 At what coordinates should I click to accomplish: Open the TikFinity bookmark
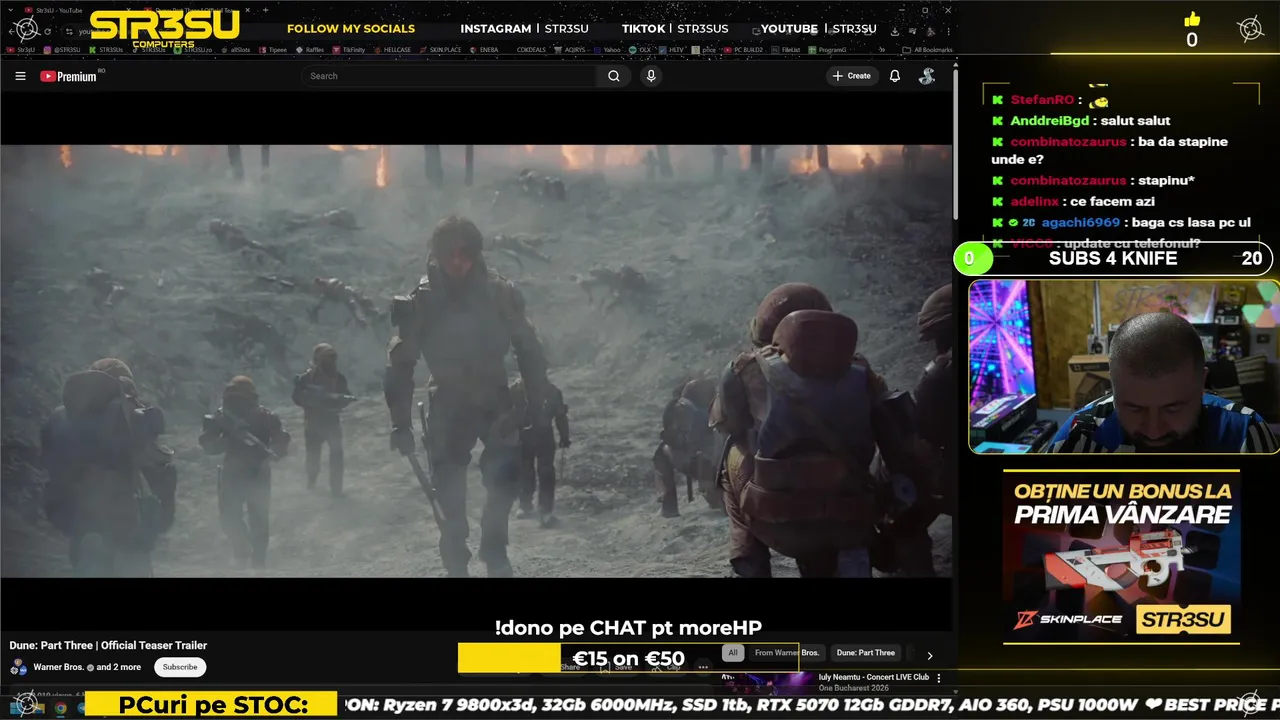coord(348,49)
